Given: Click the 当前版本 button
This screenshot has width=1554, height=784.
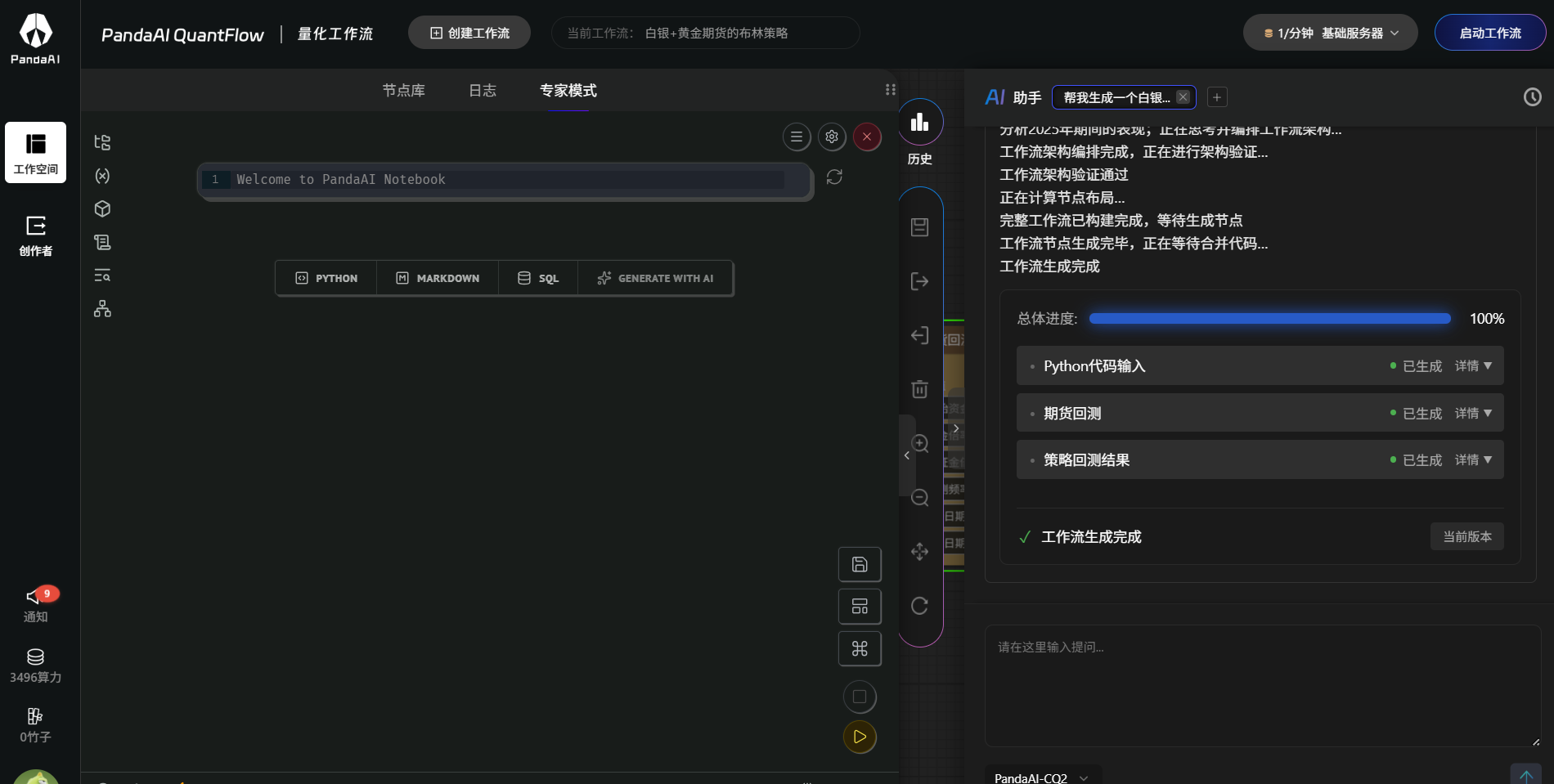Looking at the screenshot, I should (1467, 536).
